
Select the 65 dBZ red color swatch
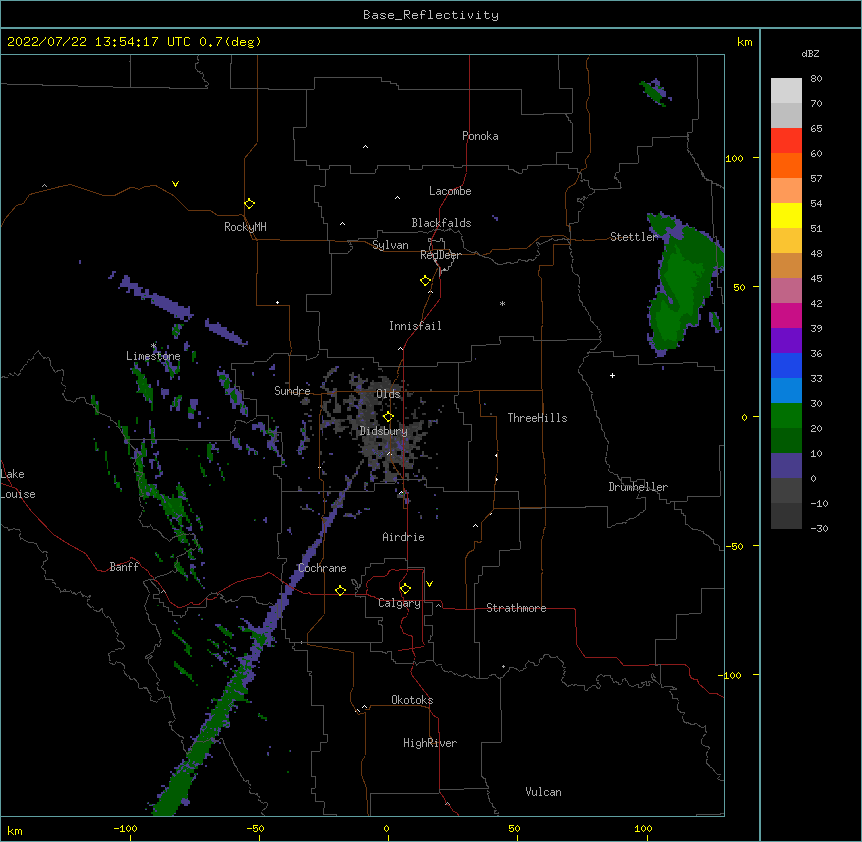point(786,140)
